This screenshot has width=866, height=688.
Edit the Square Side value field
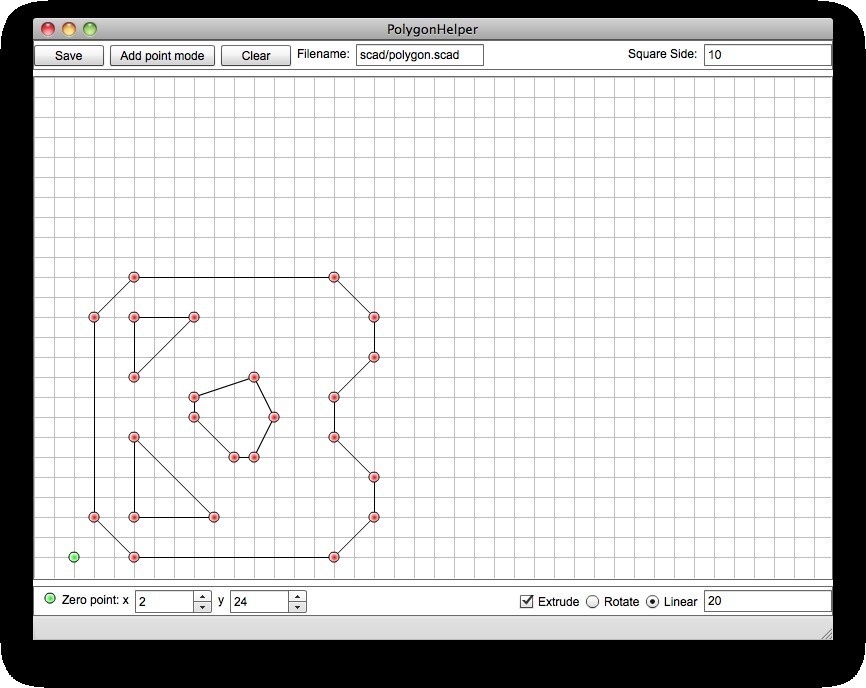[x=767, y=55]
